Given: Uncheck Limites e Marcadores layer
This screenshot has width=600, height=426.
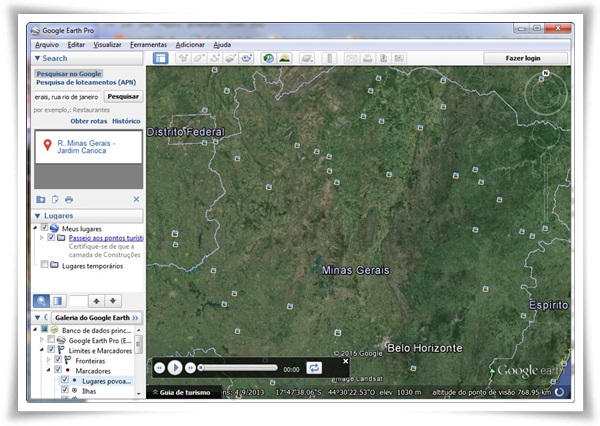Looking at the screenshot, I should [51, 349].
